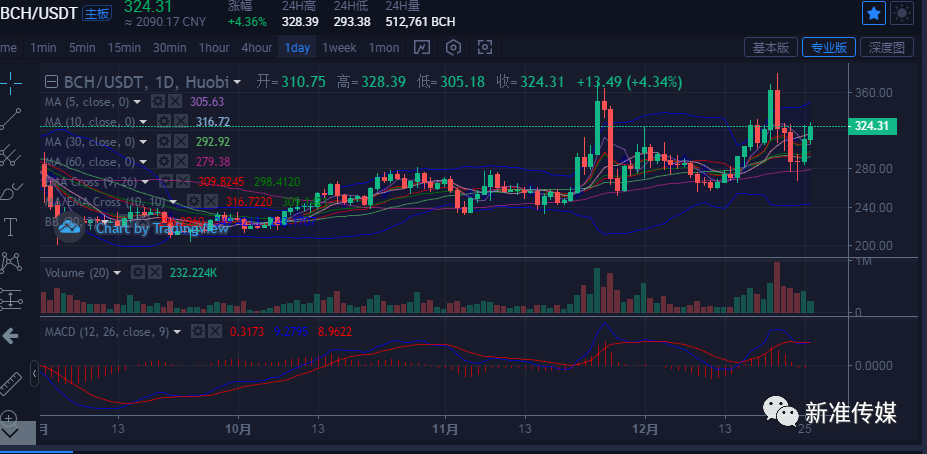Switch to 5min timeframe
927x454 pixels.
pyautogui.click(x=82, y=48)
